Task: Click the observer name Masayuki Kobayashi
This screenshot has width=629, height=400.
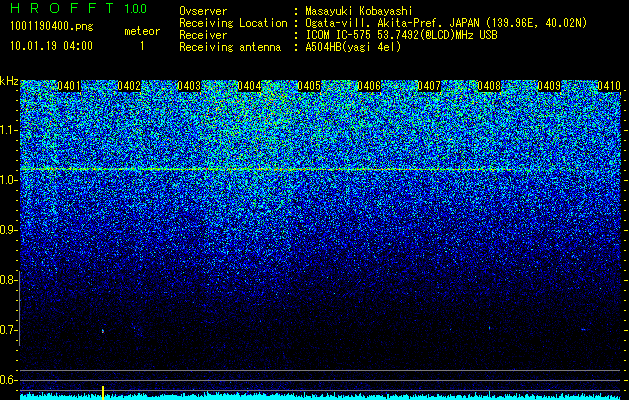Action: click(358, 11)
